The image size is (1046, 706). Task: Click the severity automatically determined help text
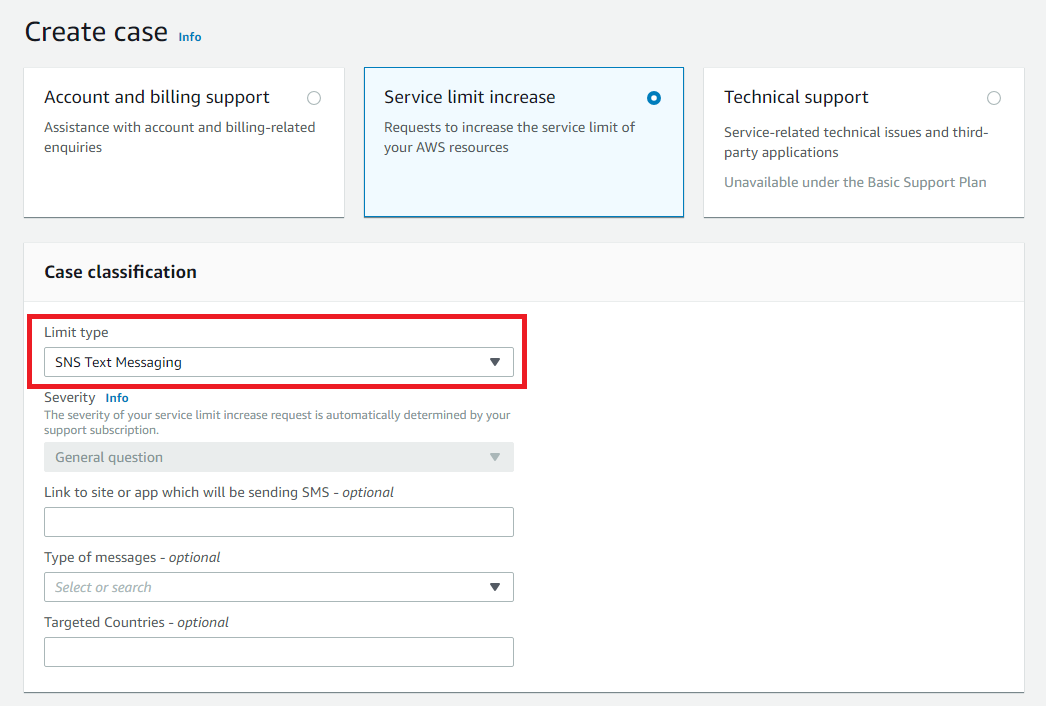(x=277, y=422)
